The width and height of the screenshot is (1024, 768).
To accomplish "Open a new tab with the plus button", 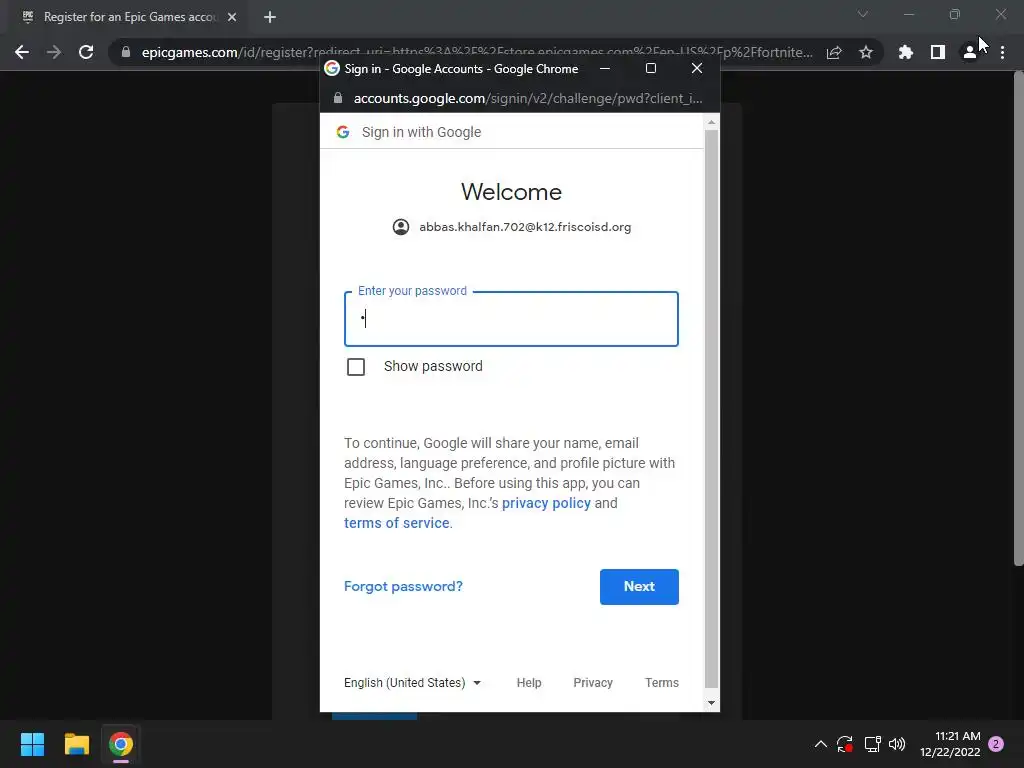I will [x=270, y=17].
